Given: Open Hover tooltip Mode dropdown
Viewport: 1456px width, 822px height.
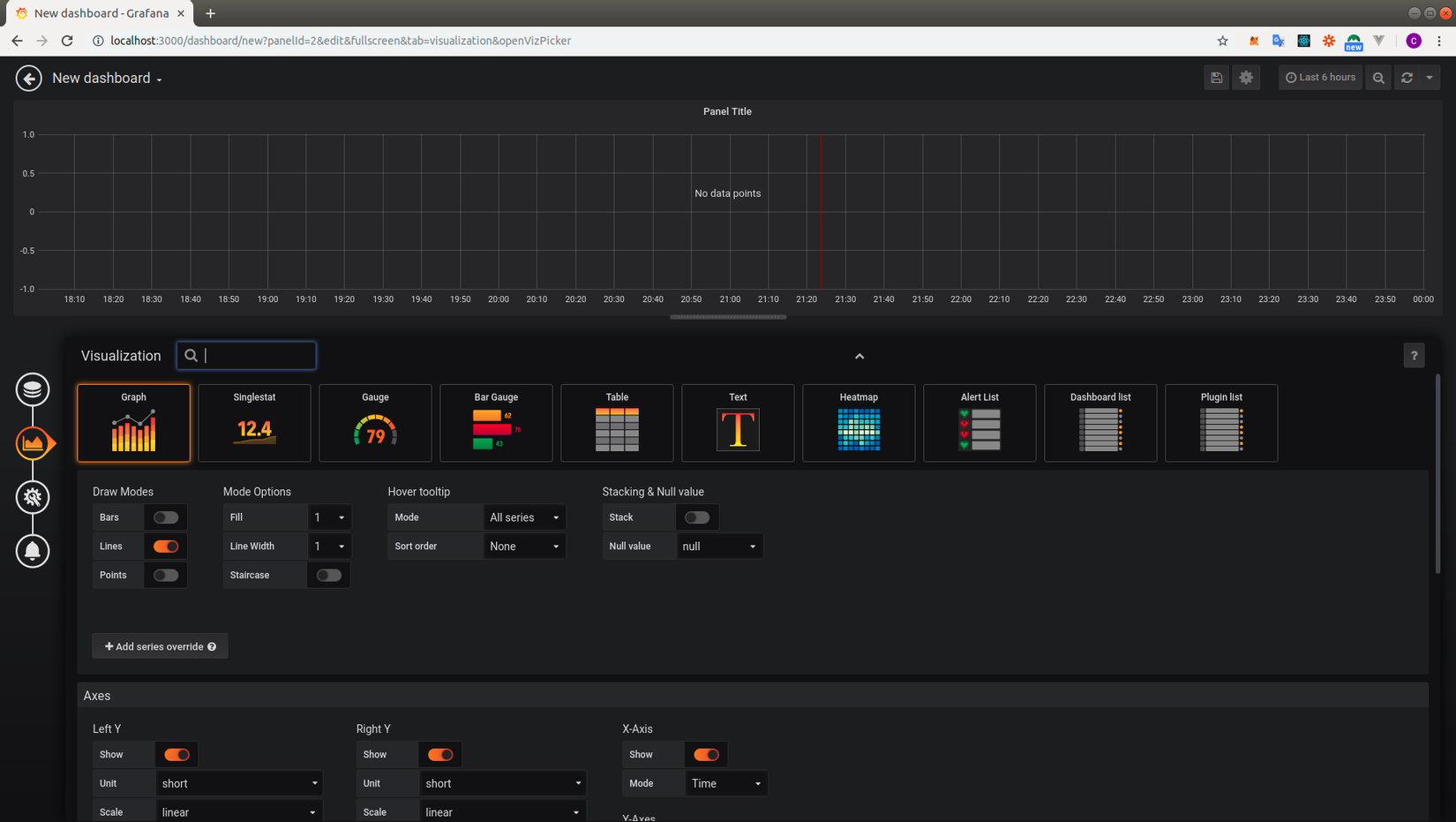Looking at the screenshot, I should point(524,517).
